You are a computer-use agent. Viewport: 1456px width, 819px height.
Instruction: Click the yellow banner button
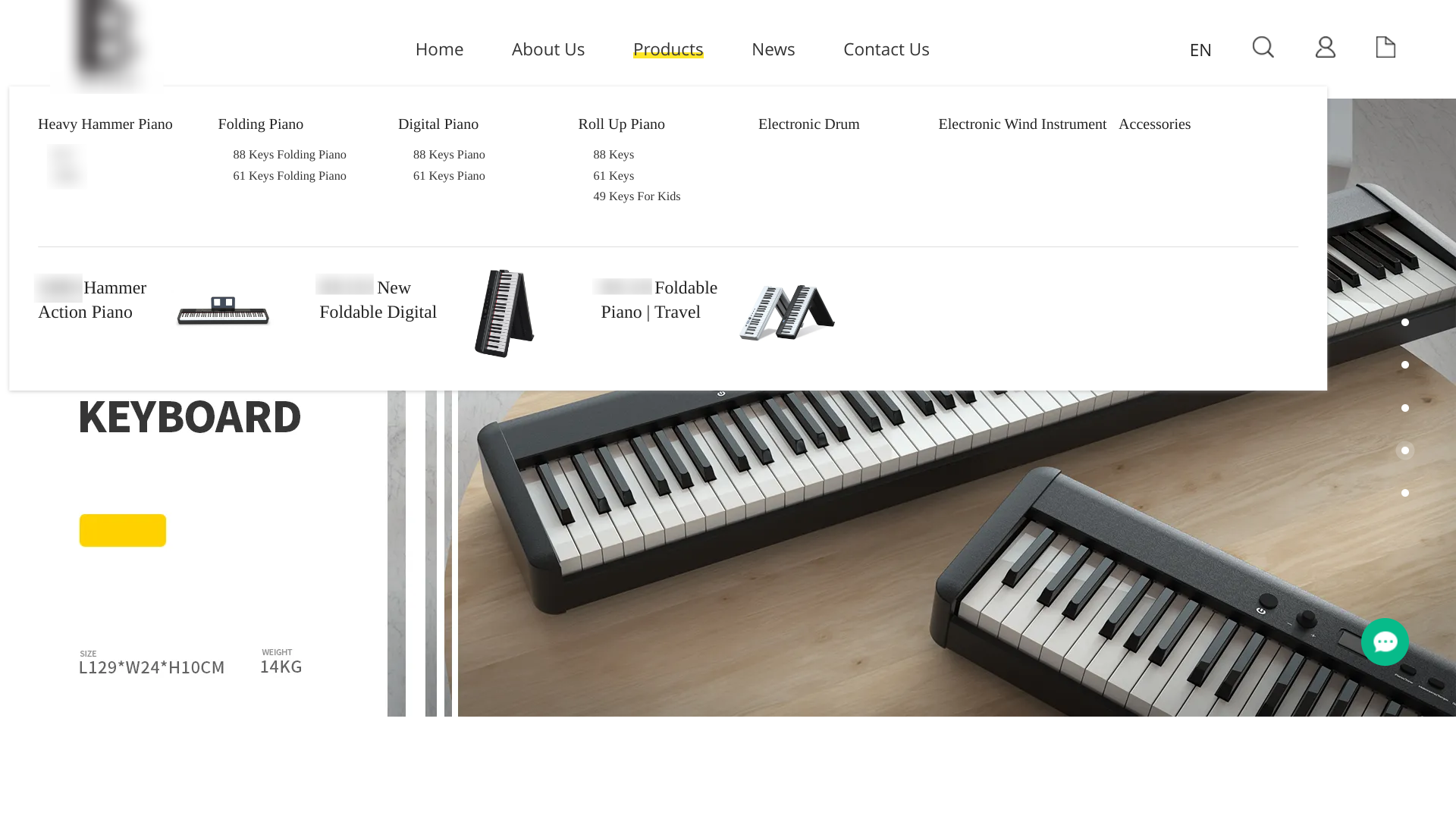click(123, 531)
